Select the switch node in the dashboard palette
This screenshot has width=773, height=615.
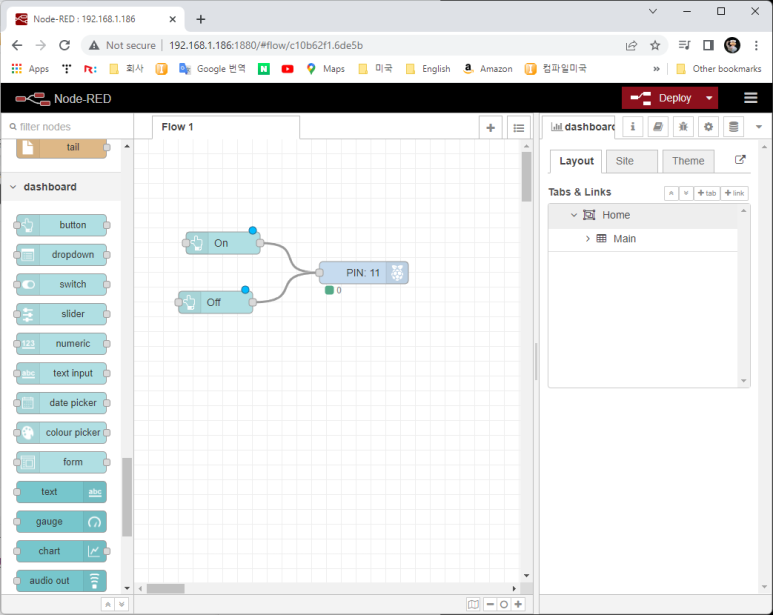point(61,284)
